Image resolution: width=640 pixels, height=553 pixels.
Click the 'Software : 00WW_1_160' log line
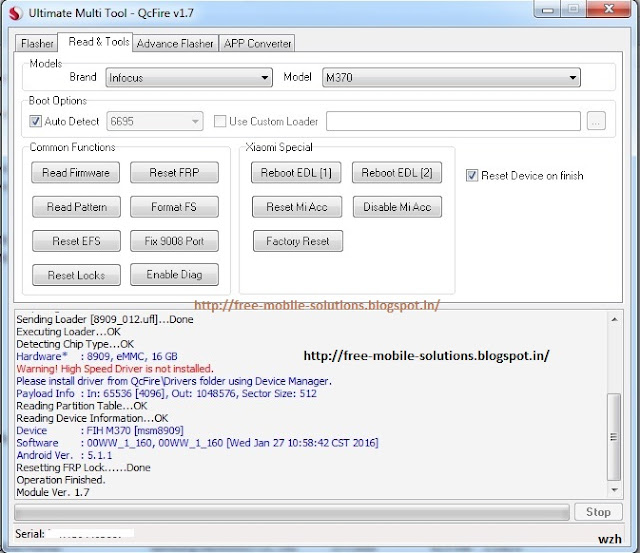[197, 443]
